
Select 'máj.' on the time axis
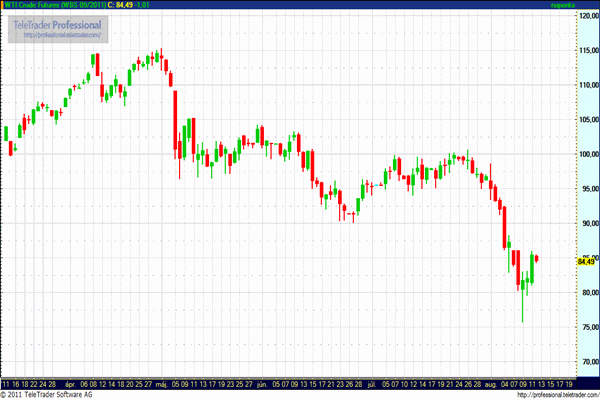click(x=159, y=382)
